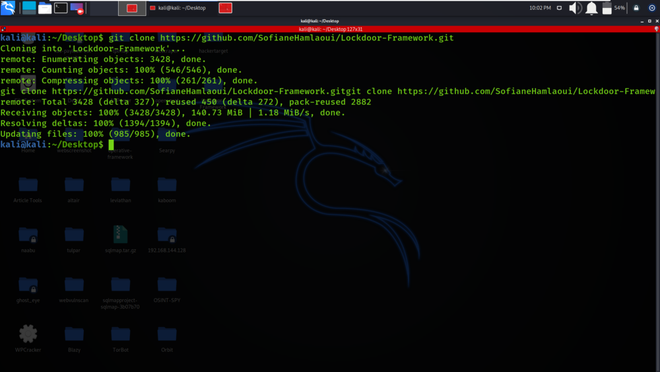Click the "Receiving objects: 100% (3428/3428)" line
Image resolution: width=660 pixels, height=372 pixels.
coord(173,113)
